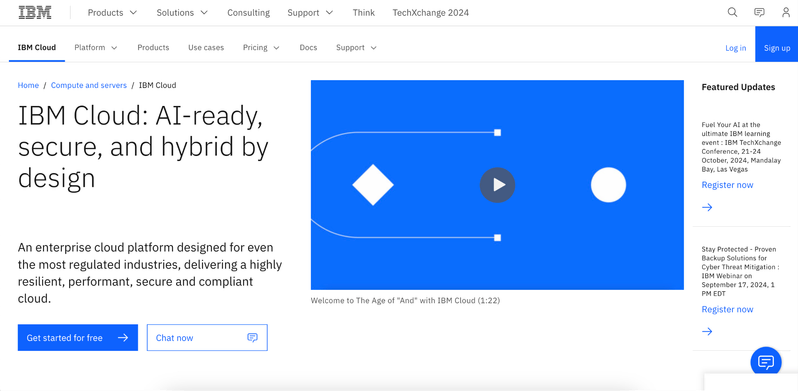Expand the IBM Cloud bar Support dropdown
The width and height of the screenshot is (798, 391).
(x=356, y=47)
